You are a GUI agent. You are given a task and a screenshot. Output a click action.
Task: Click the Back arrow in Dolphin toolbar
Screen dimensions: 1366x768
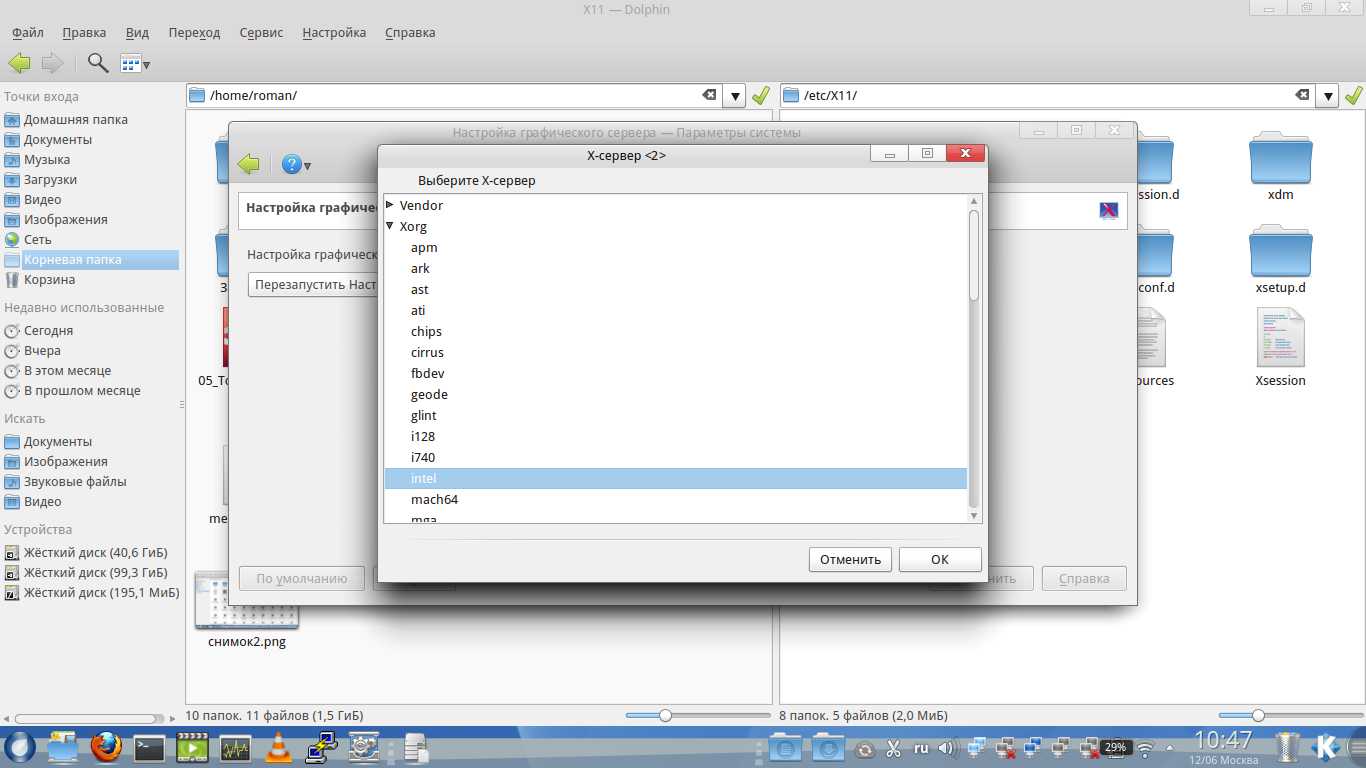tap(20, 63)
